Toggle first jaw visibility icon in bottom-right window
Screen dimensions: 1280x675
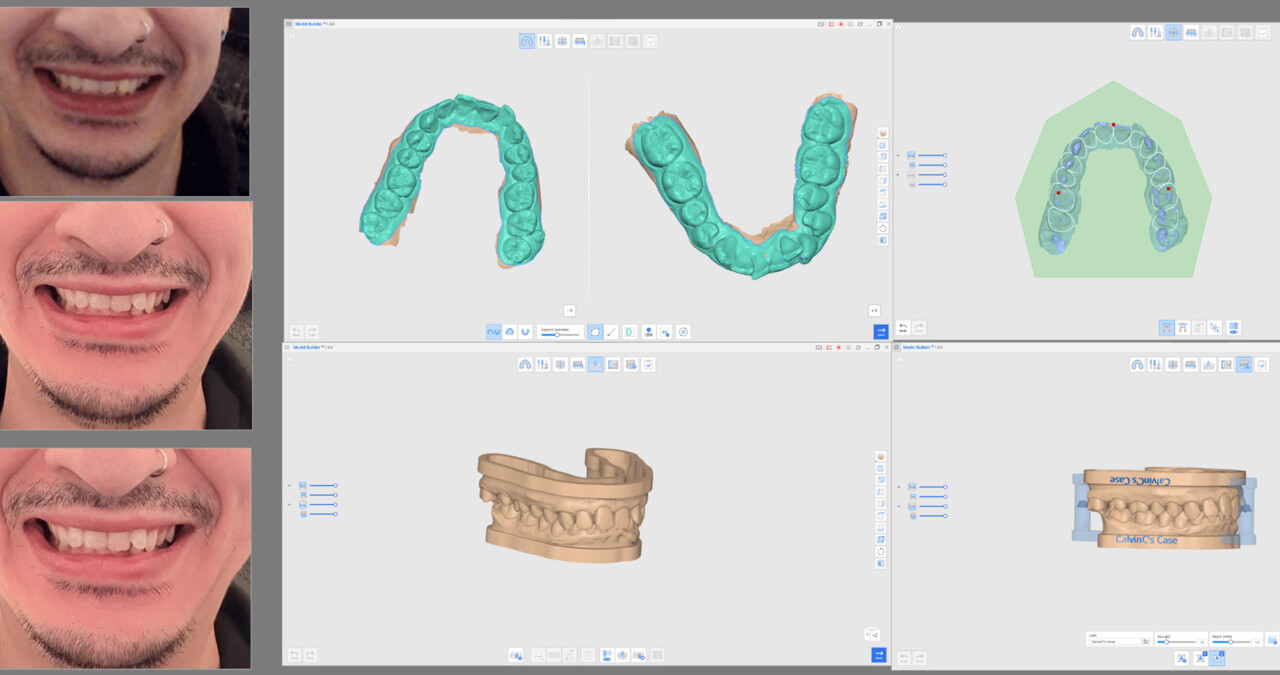pos(911,486)
